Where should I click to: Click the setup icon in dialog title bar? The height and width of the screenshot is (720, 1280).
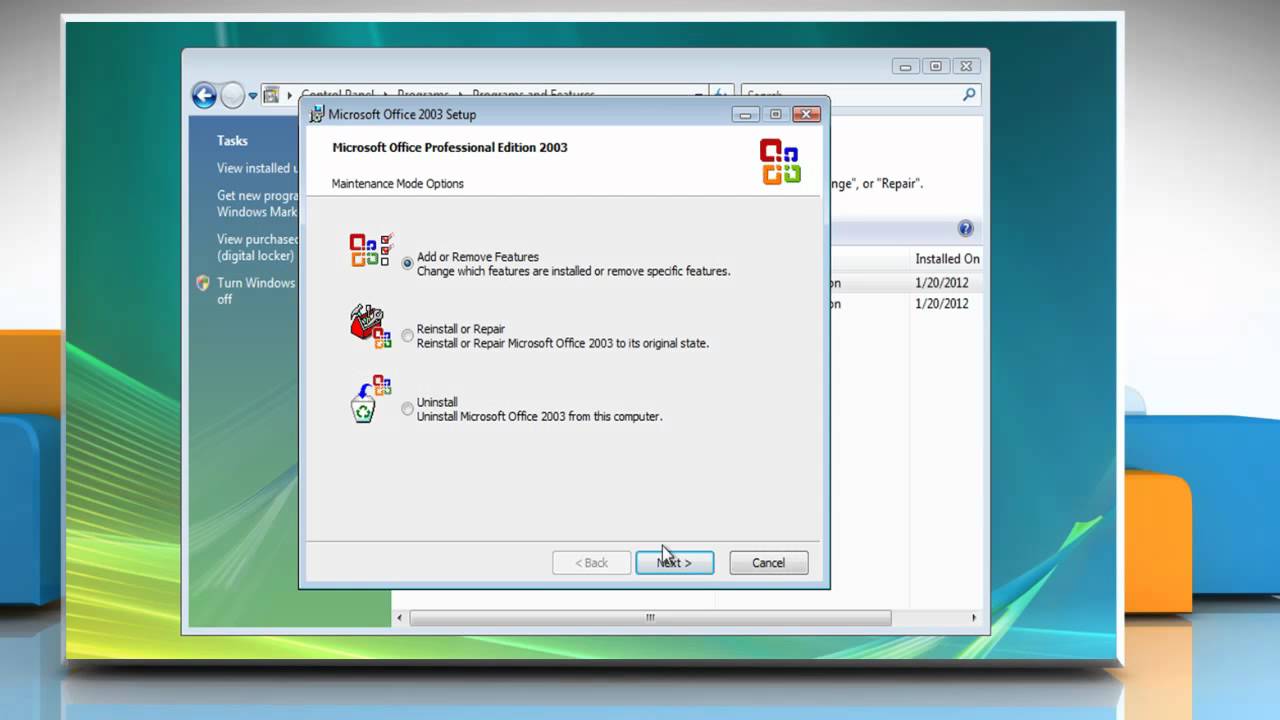pyautogui.click(x=317, y=114)
